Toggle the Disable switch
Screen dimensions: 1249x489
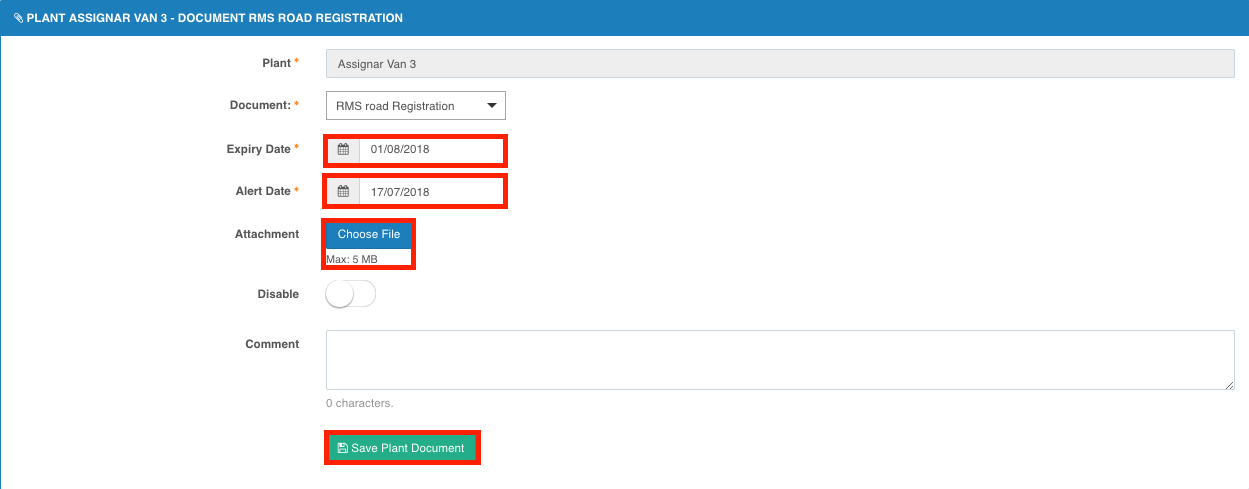(x=351, y=294)
